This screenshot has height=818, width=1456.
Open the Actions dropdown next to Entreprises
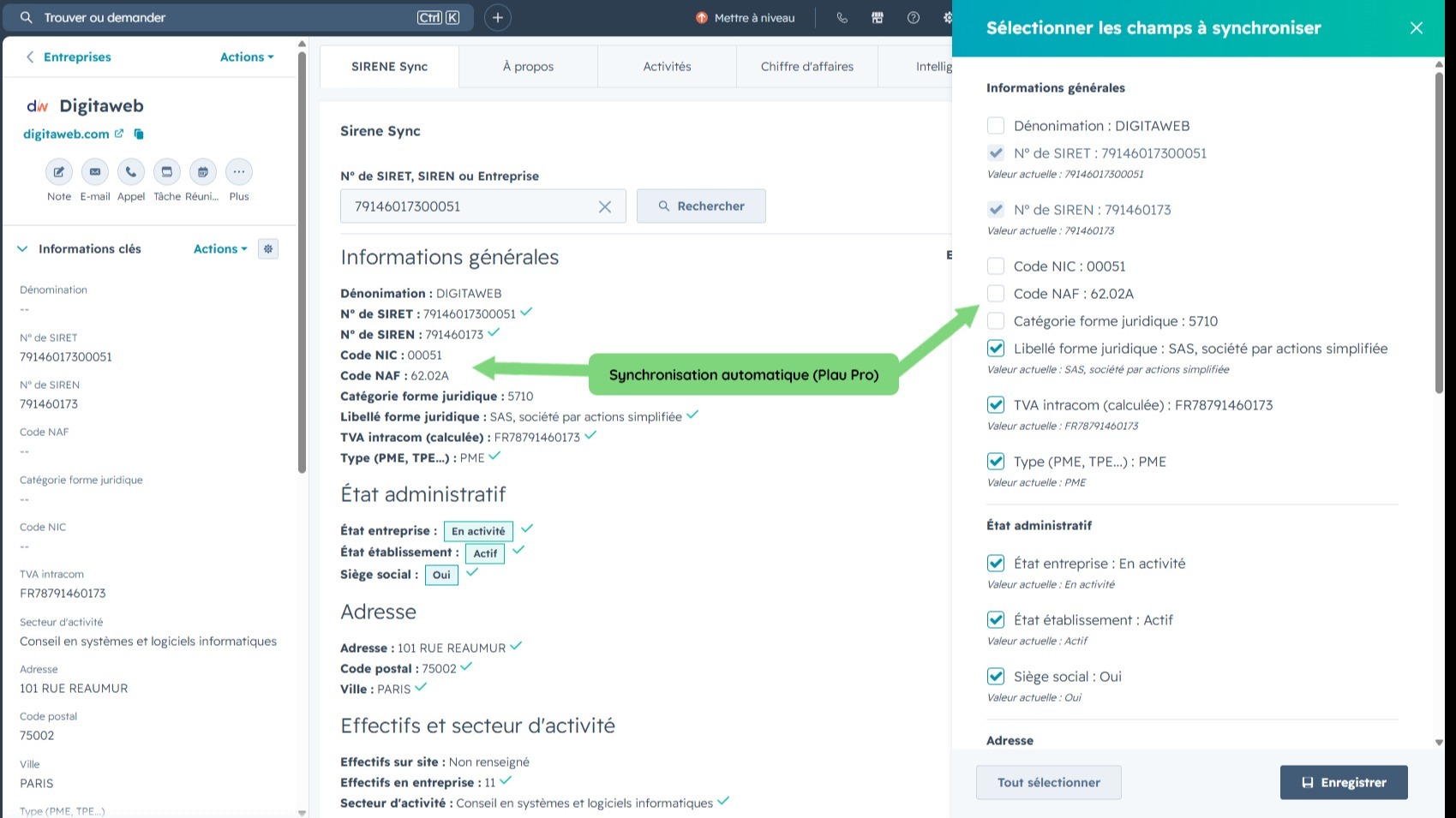(247, 57)
